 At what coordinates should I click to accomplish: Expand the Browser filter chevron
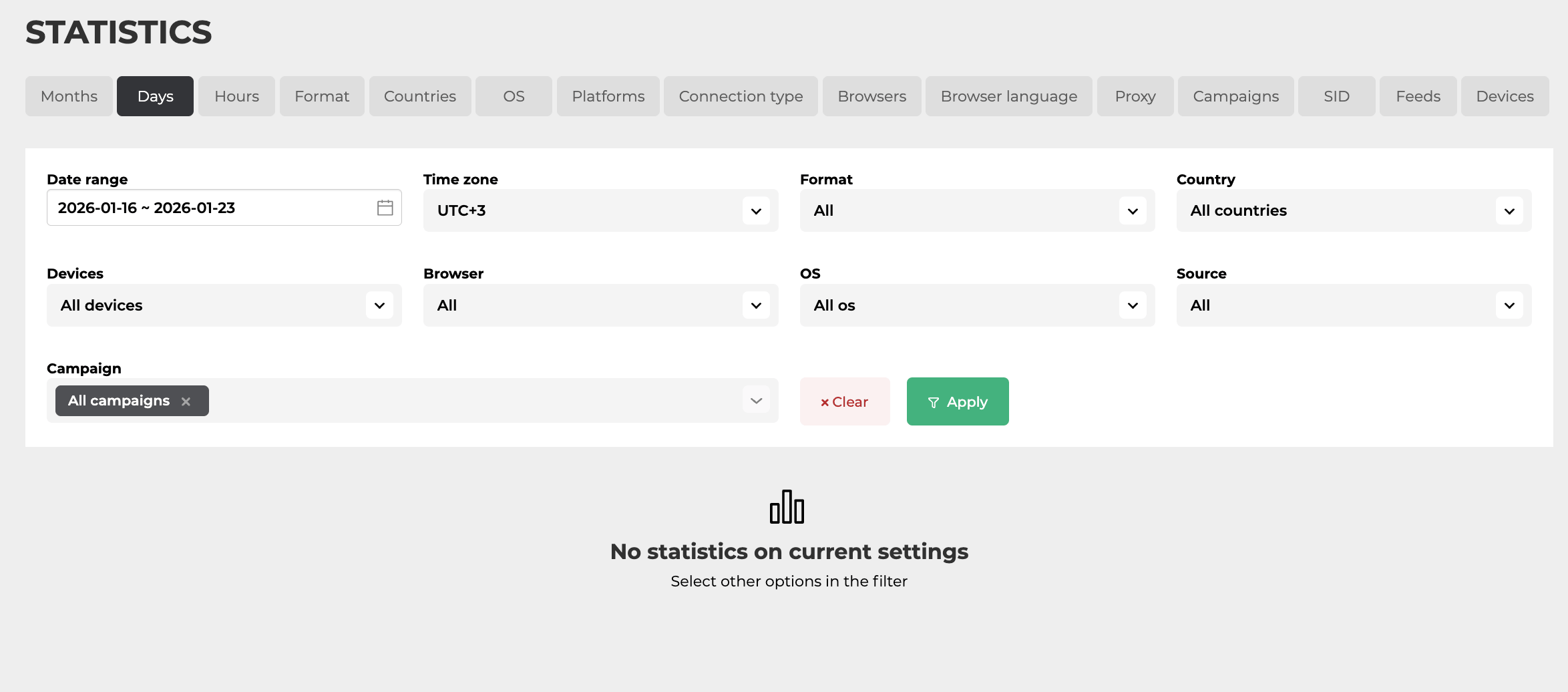[x=756, y=306]
